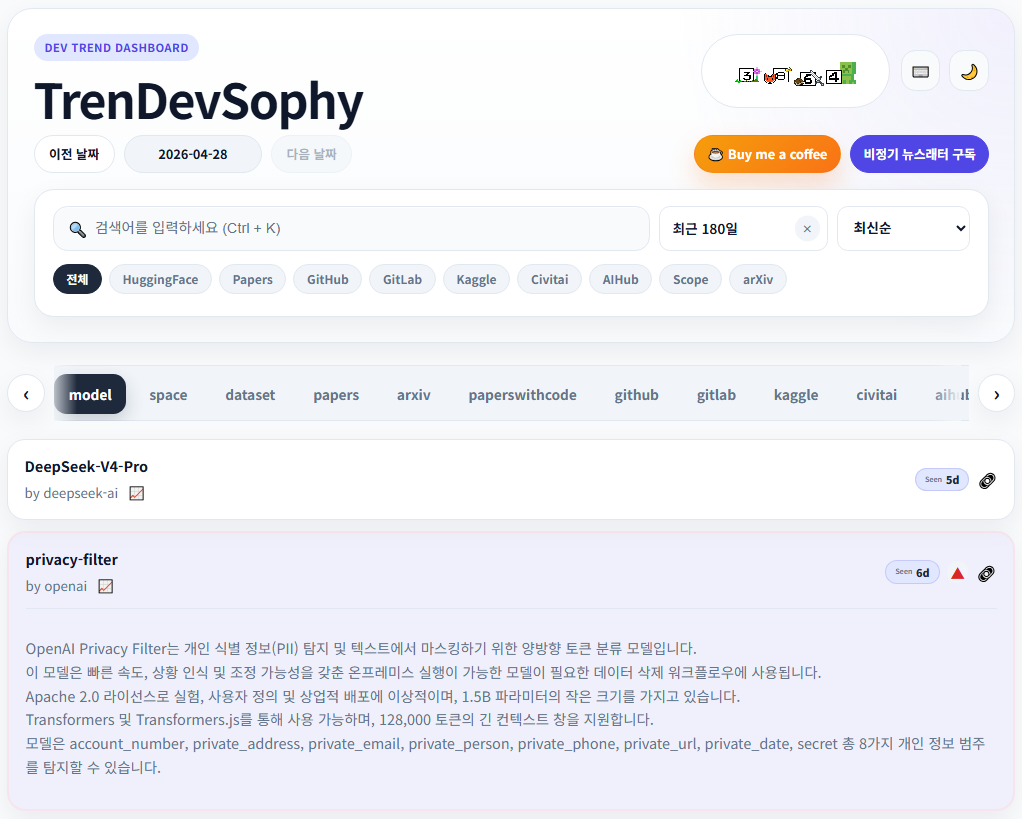The image size is (1022, 820).
Task: Toggle dark mode with moon icon
Action: tap(969, 71)
